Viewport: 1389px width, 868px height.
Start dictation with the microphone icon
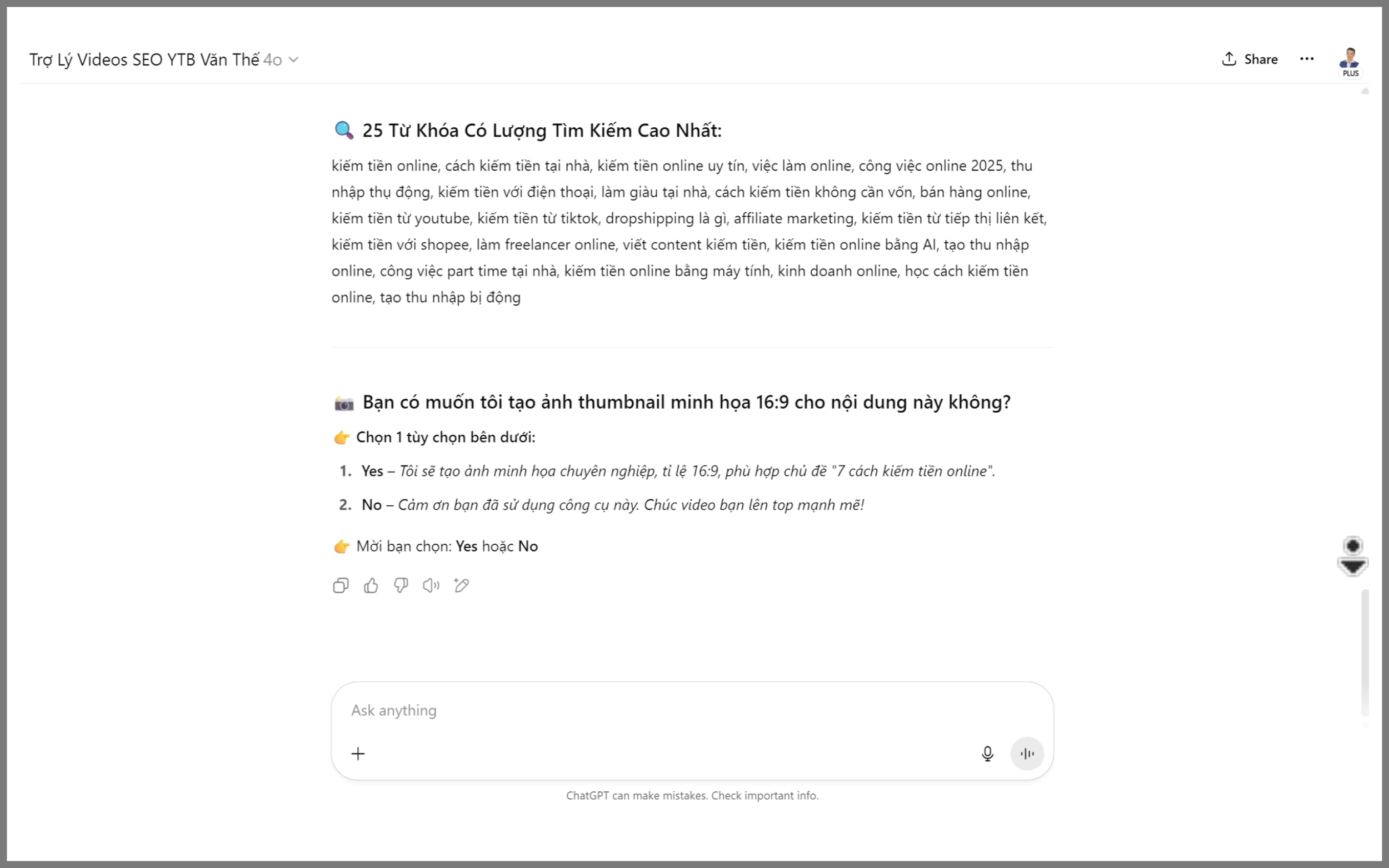tap(987, 753)
